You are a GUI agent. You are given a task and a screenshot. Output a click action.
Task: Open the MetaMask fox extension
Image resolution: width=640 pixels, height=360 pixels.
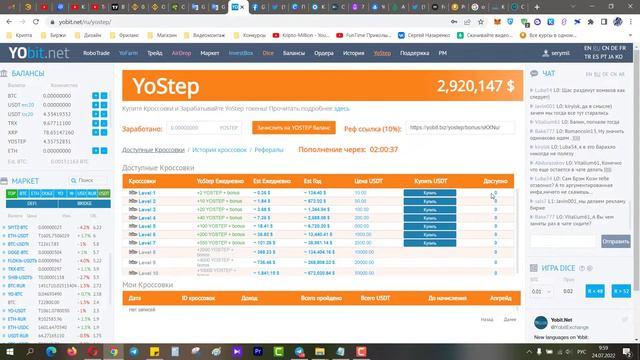tap(497, 22)
